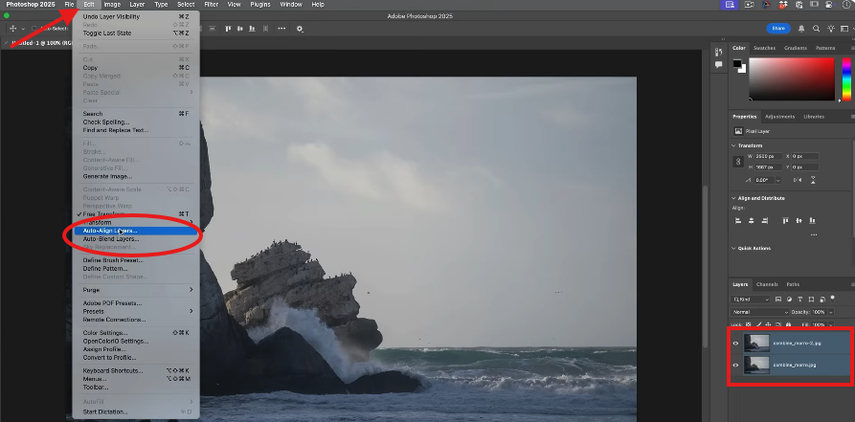The width and height of the screenshot is (855, 422).
Task: Align horizontal centers in Properties panel
Action: click(751, 221)
